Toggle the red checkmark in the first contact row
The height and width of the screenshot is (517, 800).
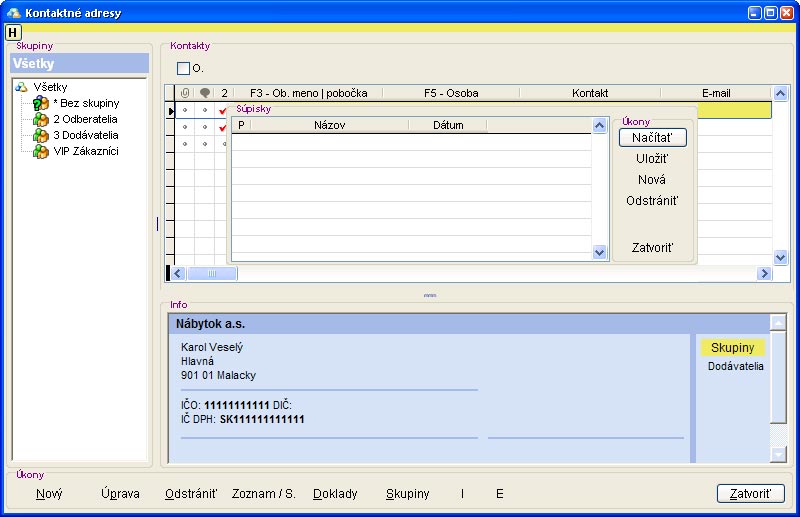[223, 110]
